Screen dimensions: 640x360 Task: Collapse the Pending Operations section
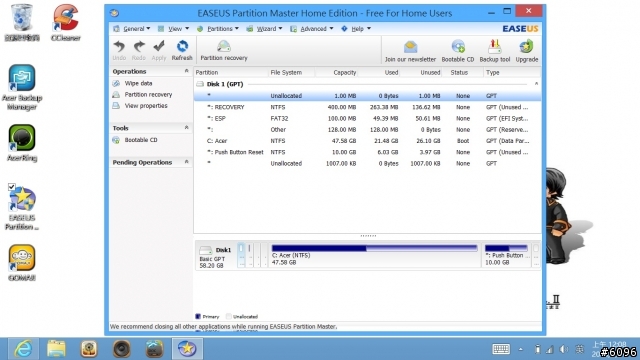pos(187,162)
